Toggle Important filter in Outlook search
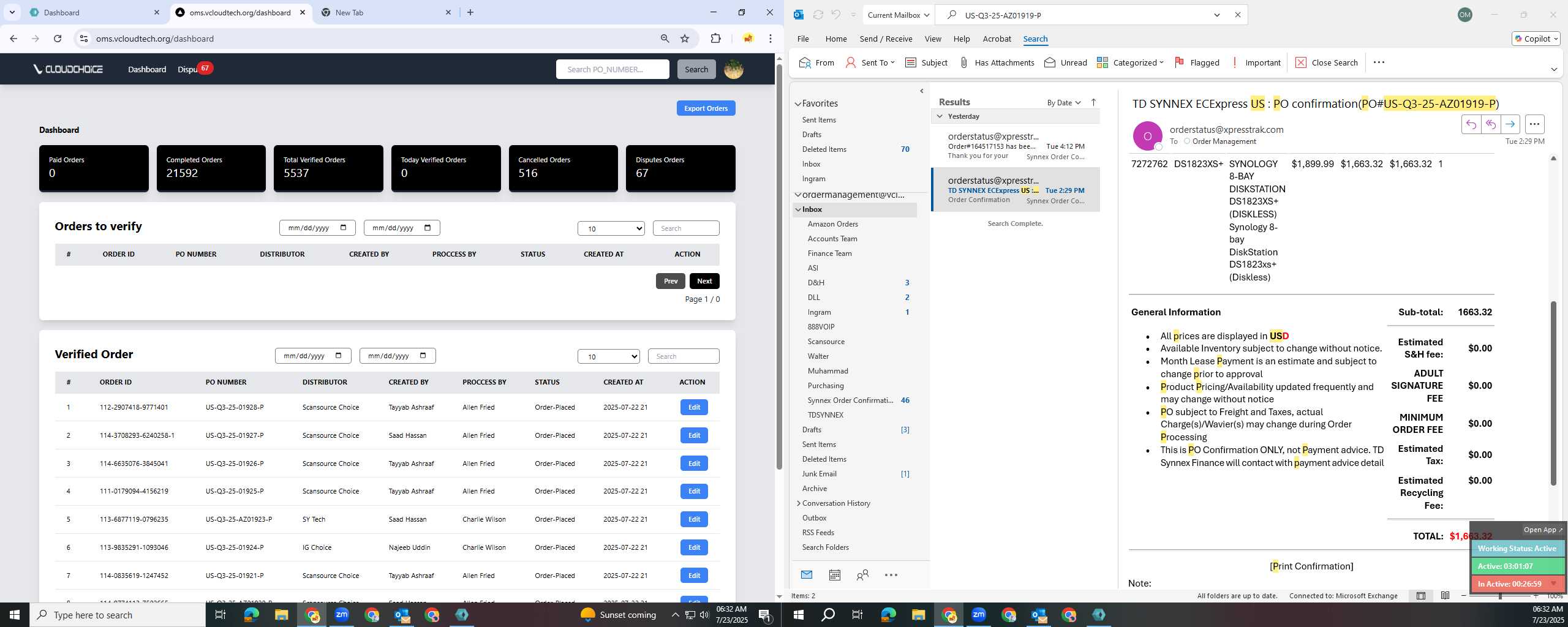Viewport: 1568px width, 627px height. (1256, 62)
